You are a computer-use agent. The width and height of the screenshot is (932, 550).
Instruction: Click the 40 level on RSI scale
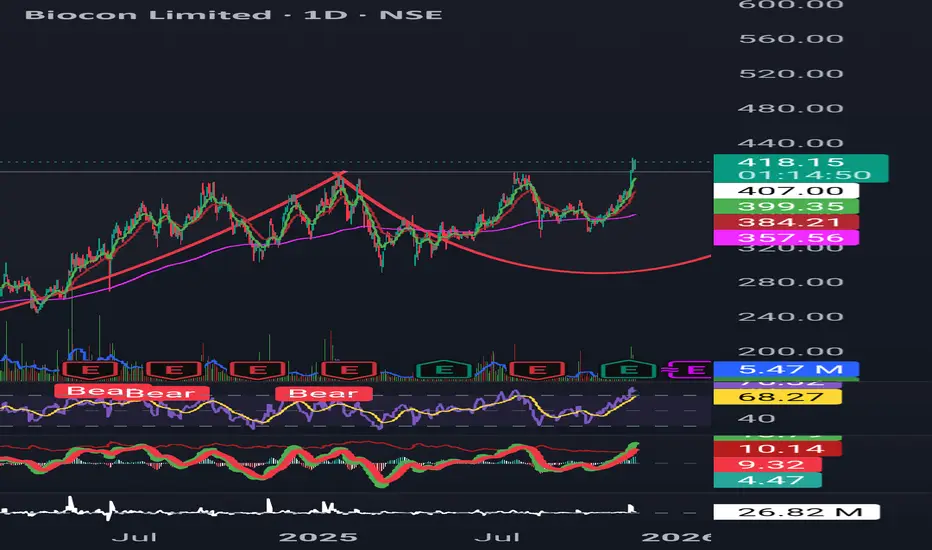757,419
